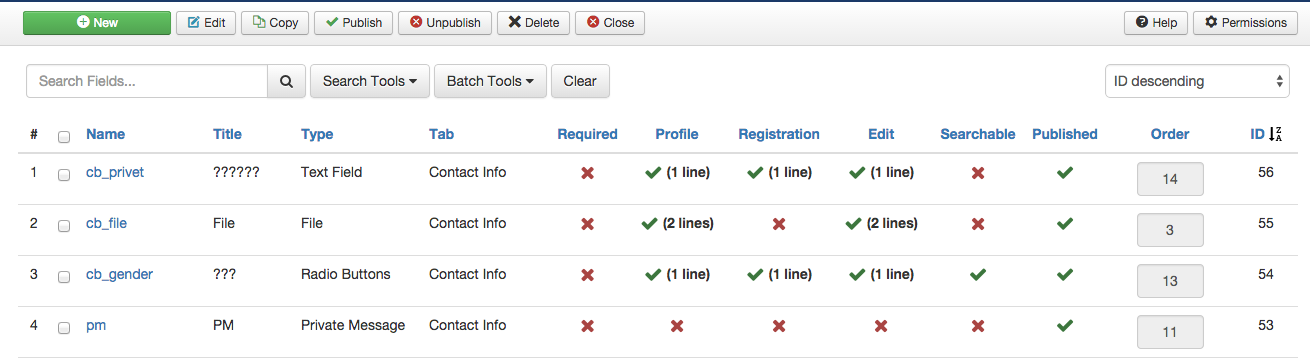The width and height of the screenshot is (1310, 362).
Task: Click the order field showing 14
Action: tap(1170, 180)
